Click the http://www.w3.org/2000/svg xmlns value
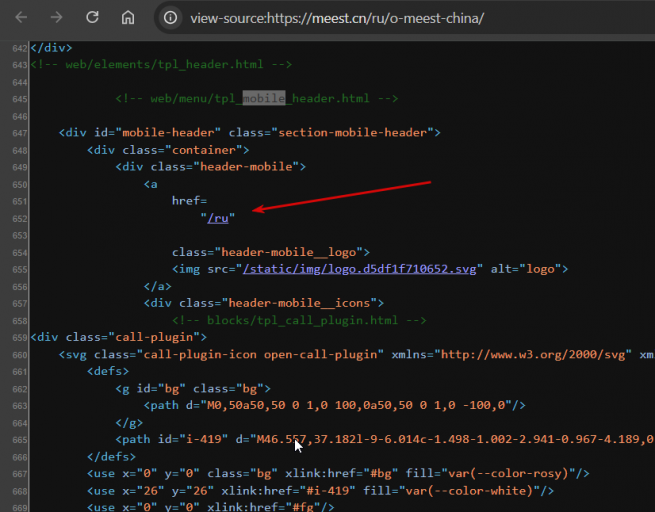Screen dimensions: 655x512 tap(533, 355)
